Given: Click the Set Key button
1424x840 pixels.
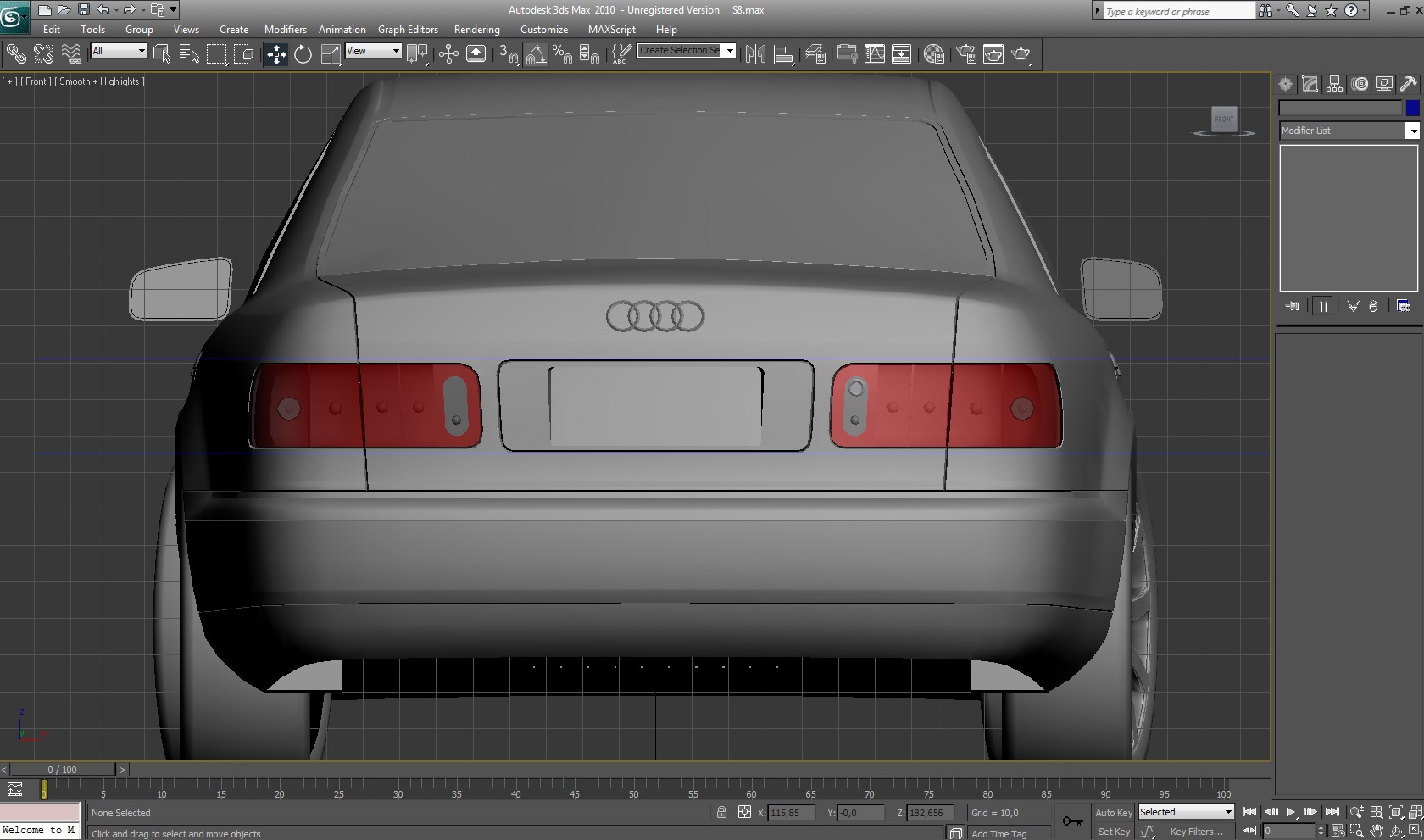Looking at the screenshot, I should pyautogui.click(x=1113, y=832).
